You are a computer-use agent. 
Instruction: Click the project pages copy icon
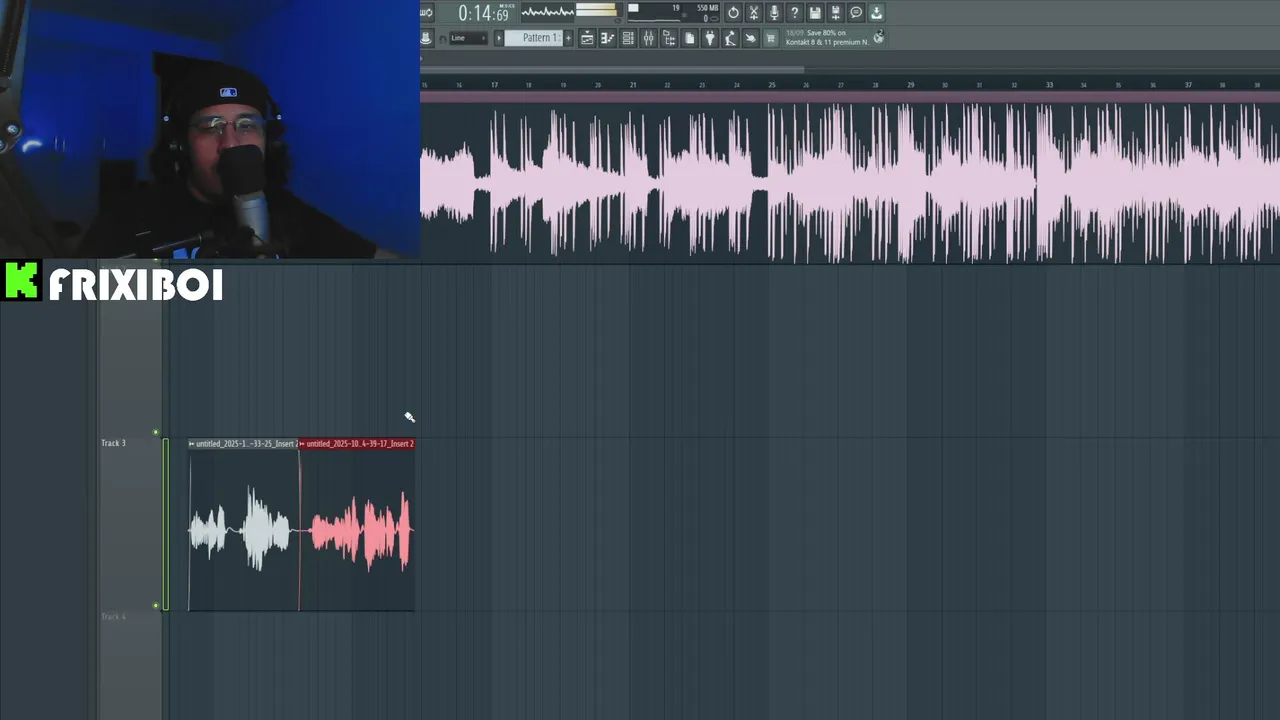coord(689,38)
